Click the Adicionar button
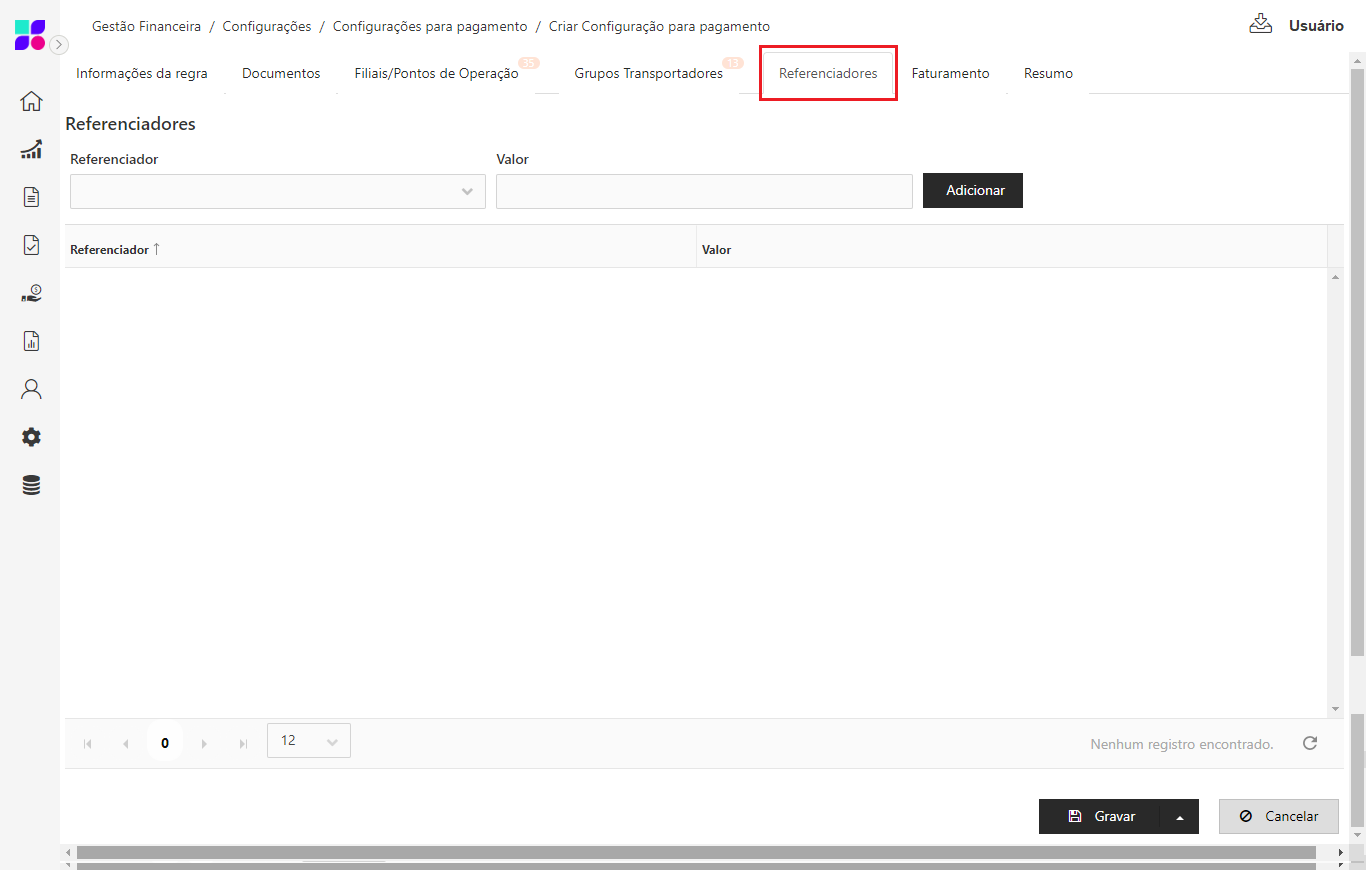Image resolution: width=1366 pixels, height=870 pixels. (972, 191)
